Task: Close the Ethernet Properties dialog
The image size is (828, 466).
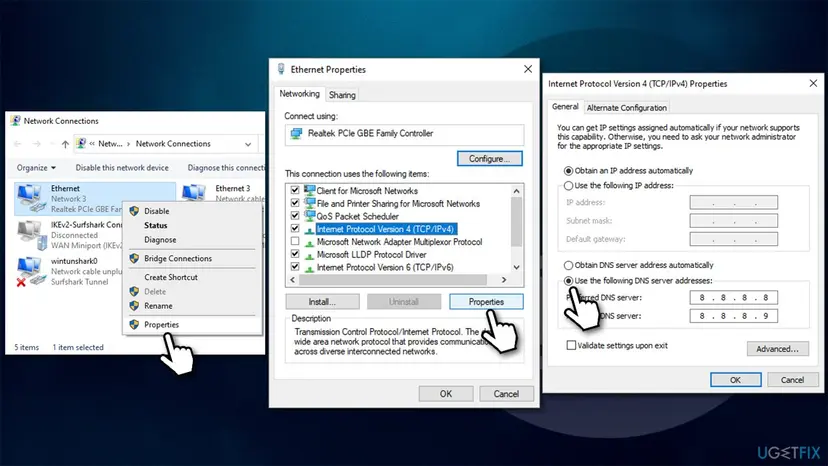Action: [x=528, y=69]
